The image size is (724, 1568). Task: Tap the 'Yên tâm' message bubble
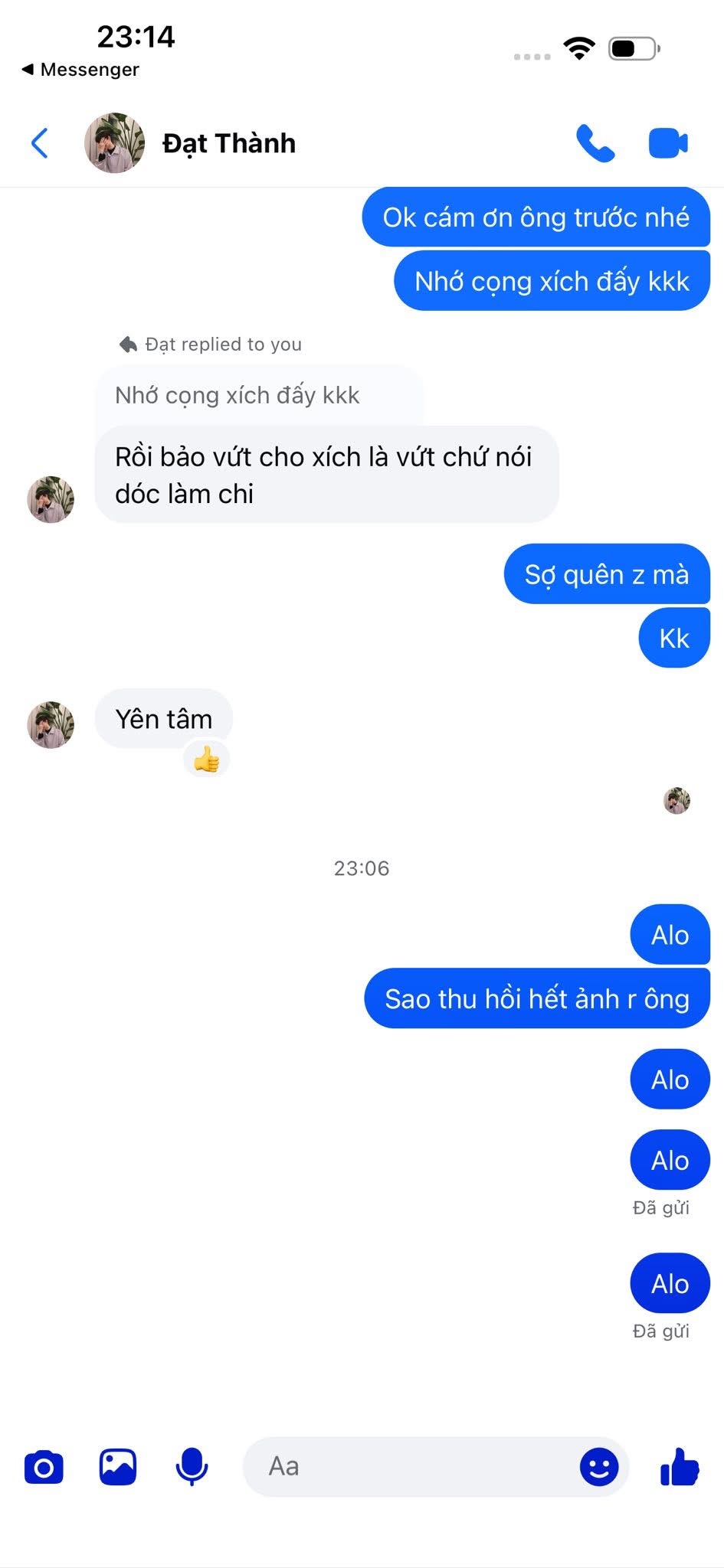[x=164, y=719]
